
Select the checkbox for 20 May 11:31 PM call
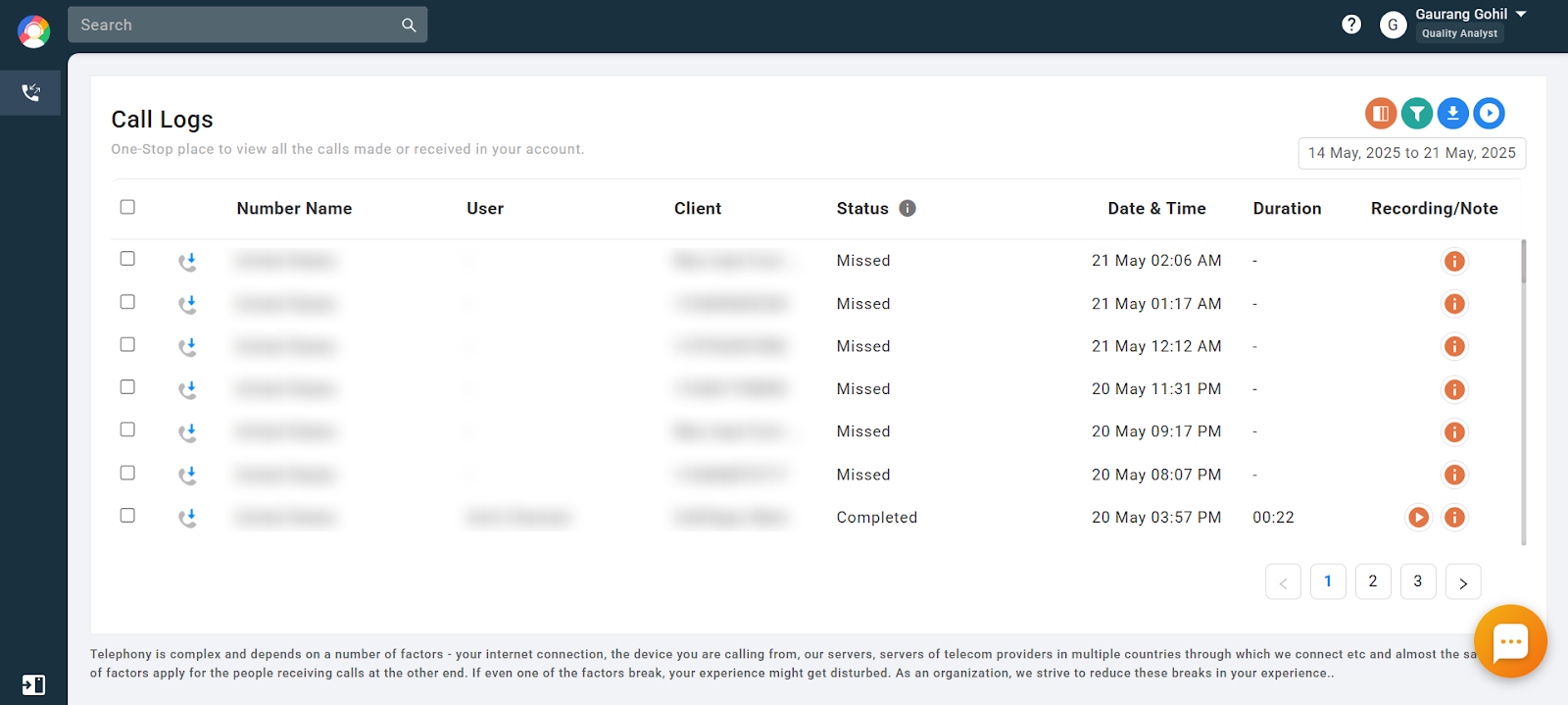click(127, 387)
